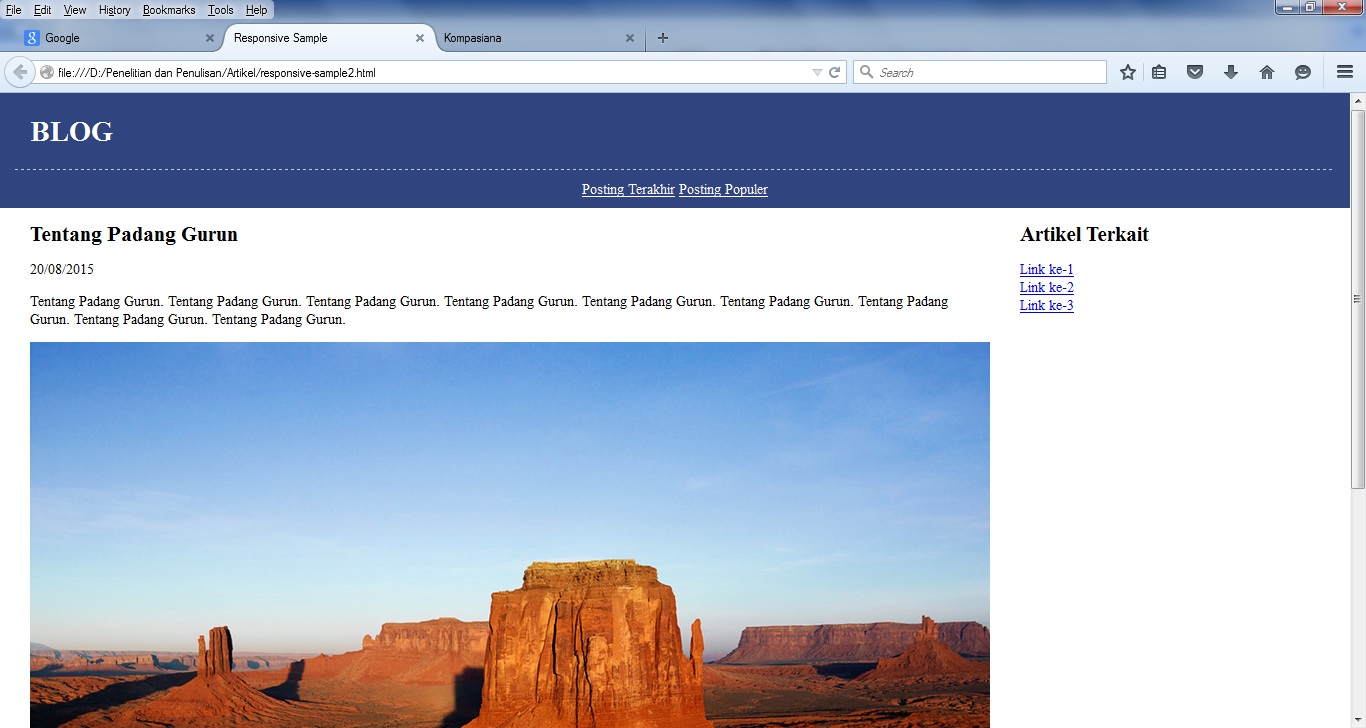This screenshot has height=728, width=1366.
Task: Click the Google favicon on the tab
Action: (32, 38)
